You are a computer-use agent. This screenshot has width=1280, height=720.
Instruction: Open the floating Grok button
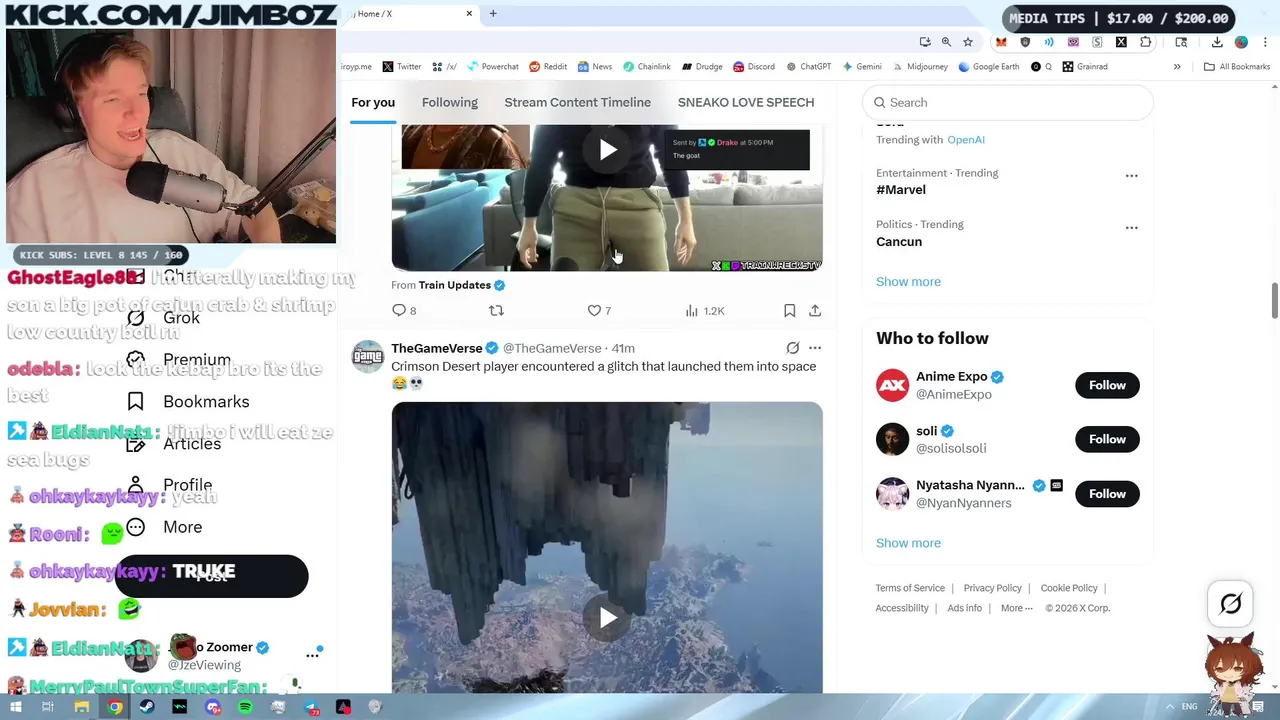point(1231,604)
